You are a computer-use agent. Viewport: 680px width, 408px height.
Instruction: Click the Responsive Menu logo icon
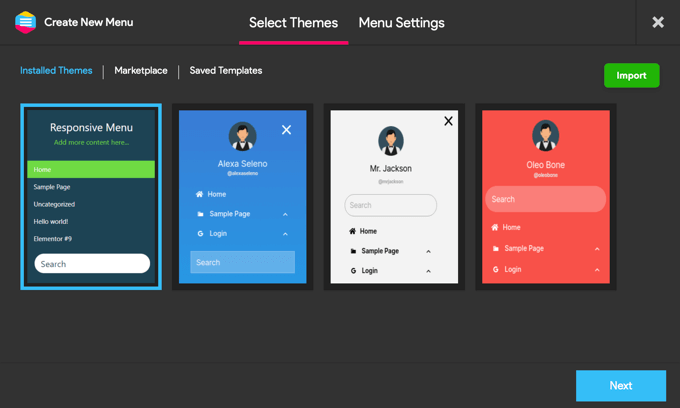pyautogui.click(x=25, y=22)
